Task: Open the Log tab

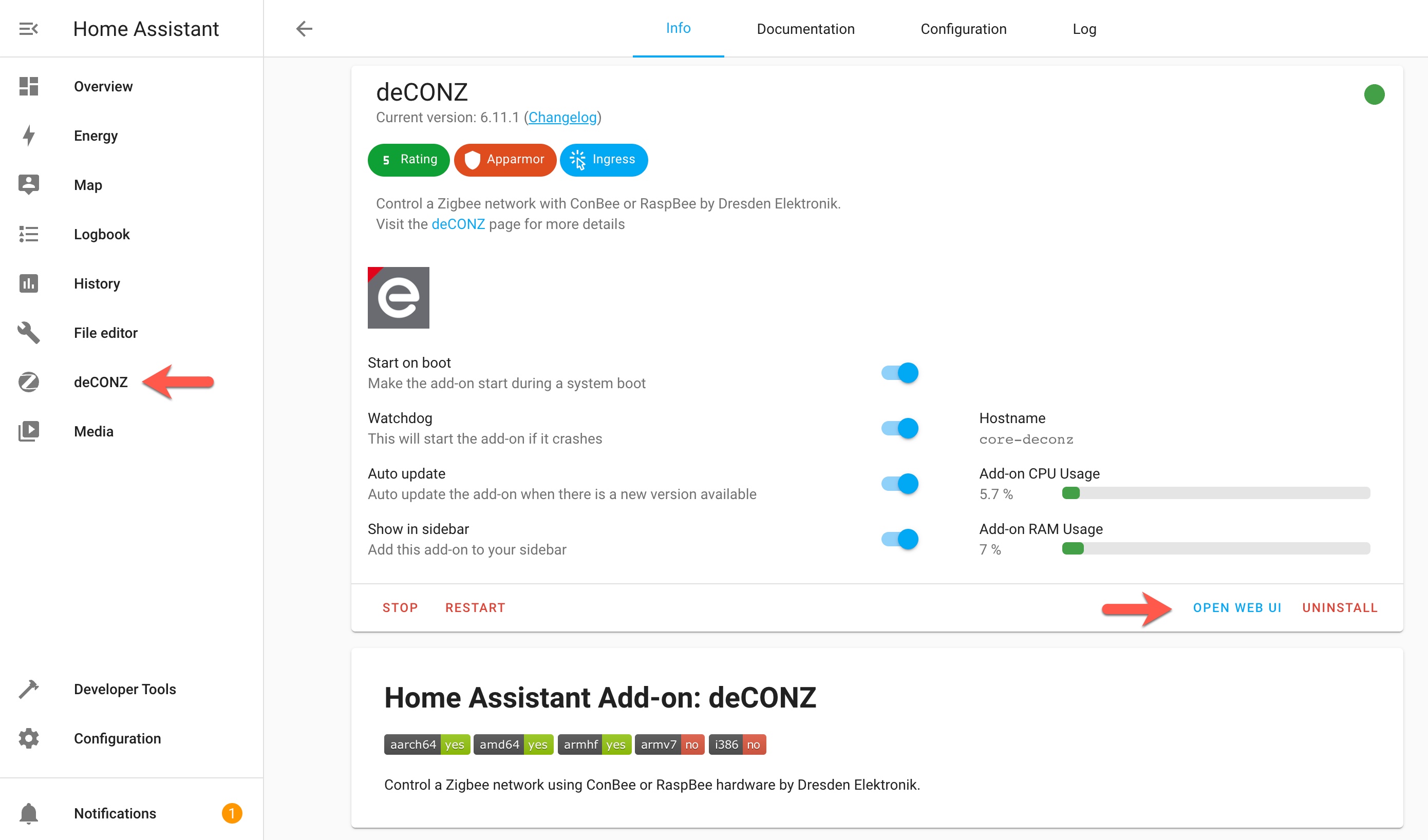Action: tap(1084, 29)
